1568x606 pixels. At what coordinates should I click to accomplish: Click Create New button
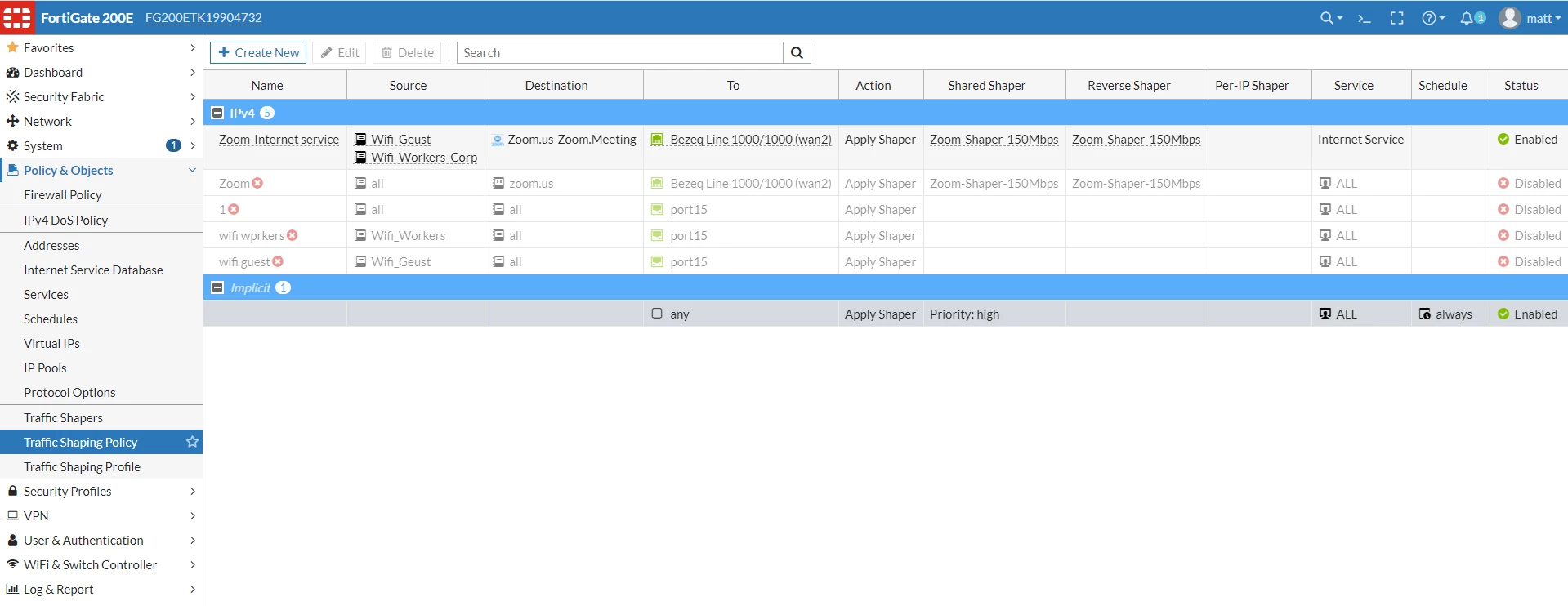pos(258,53)
